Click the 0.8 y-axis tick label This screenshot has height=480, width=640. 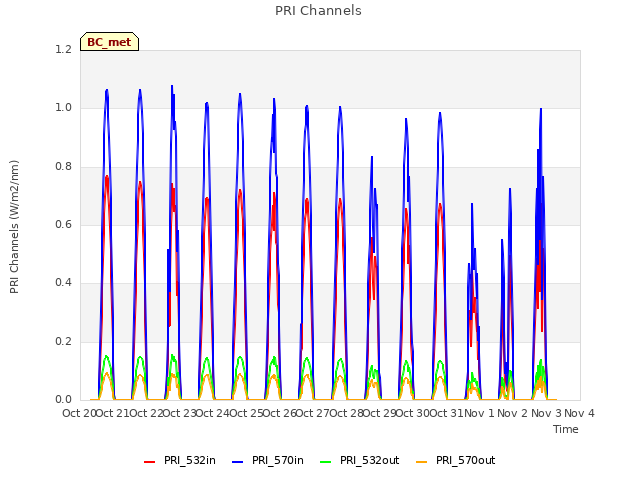point(63,167)
